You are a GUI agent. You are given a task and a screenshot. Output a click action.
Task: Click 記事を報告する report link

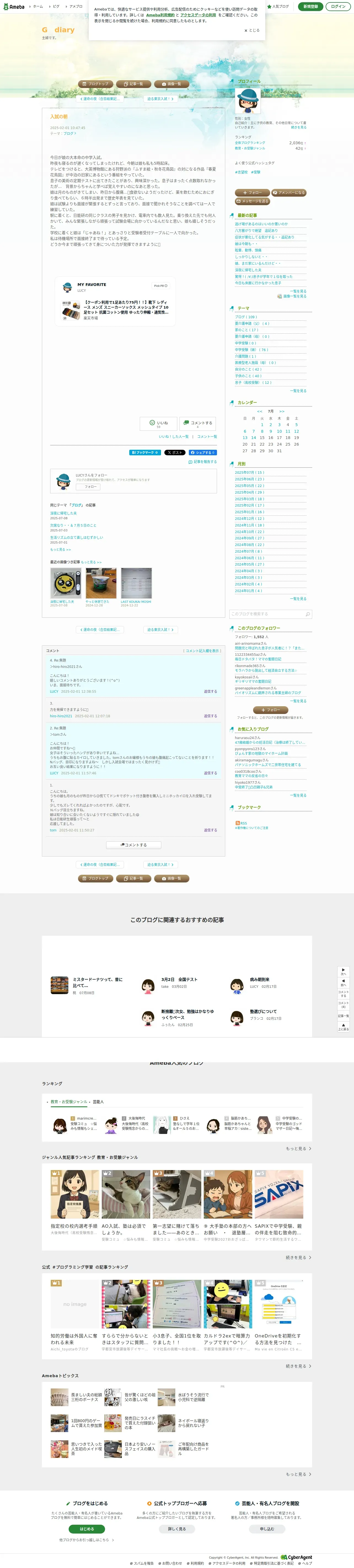[203, 462]
